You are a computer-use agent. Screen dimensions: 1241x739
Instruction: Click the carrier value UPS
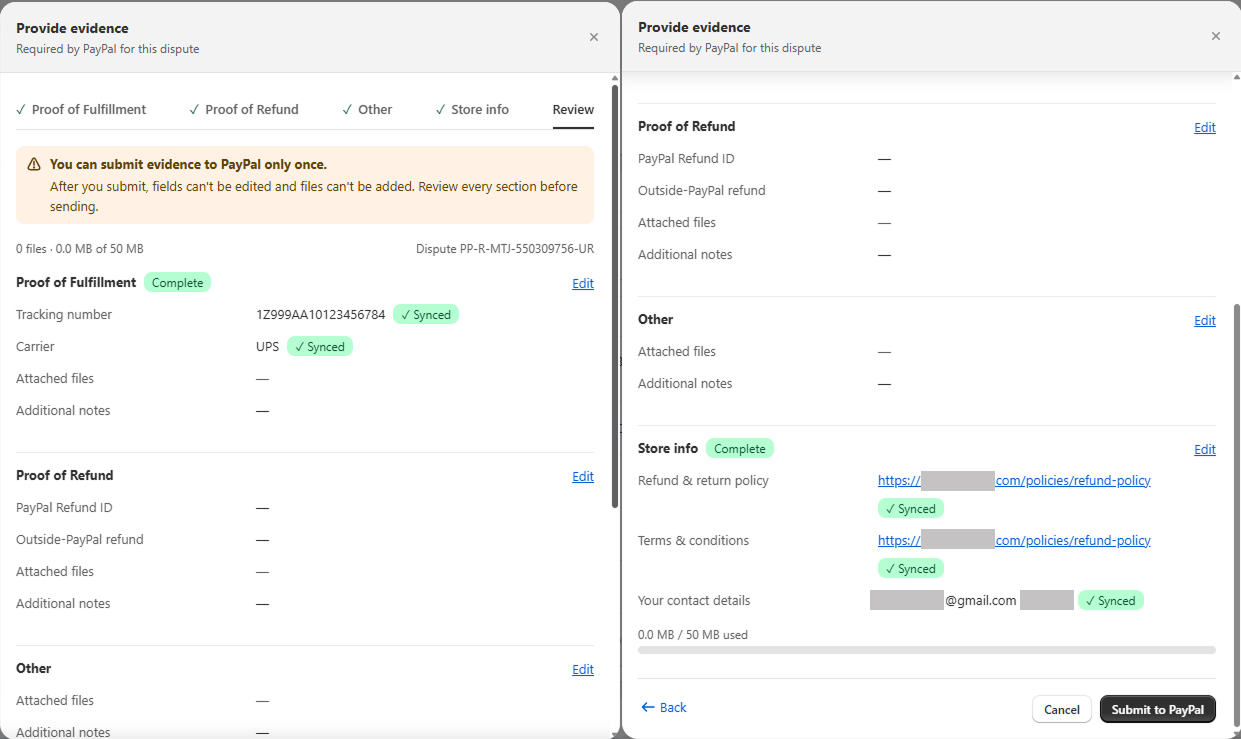[267, 347]
